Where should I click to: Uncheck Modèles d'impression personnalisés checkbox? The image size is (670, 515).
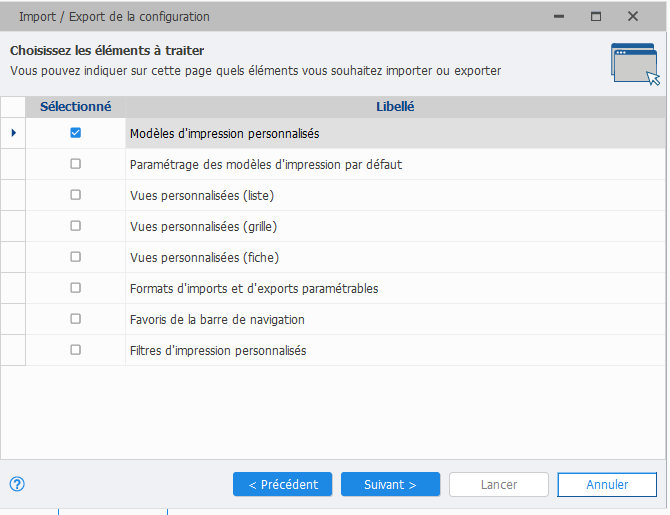tap(76, 132)
